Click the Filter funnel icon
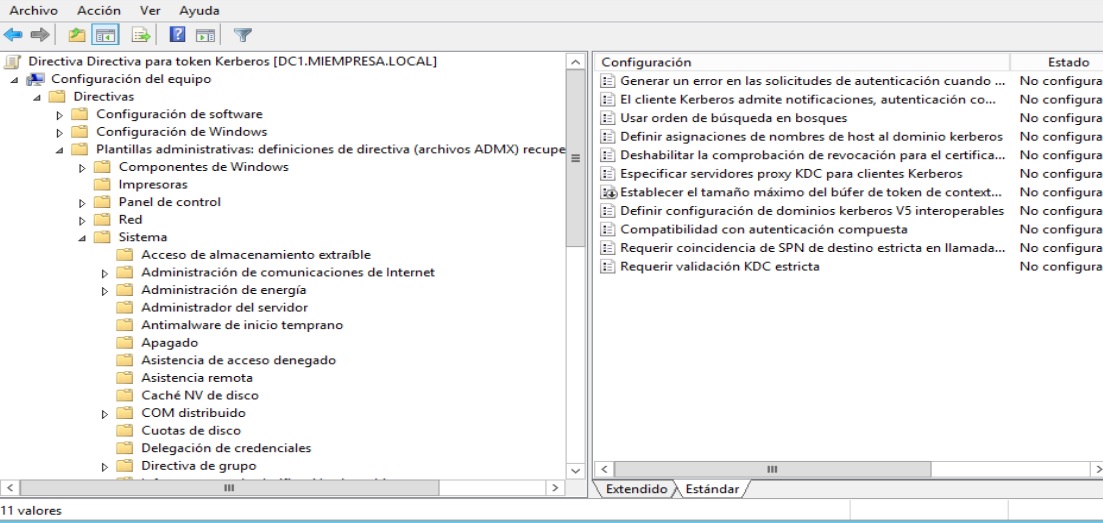1103x523 pixels. coord(242,35)
